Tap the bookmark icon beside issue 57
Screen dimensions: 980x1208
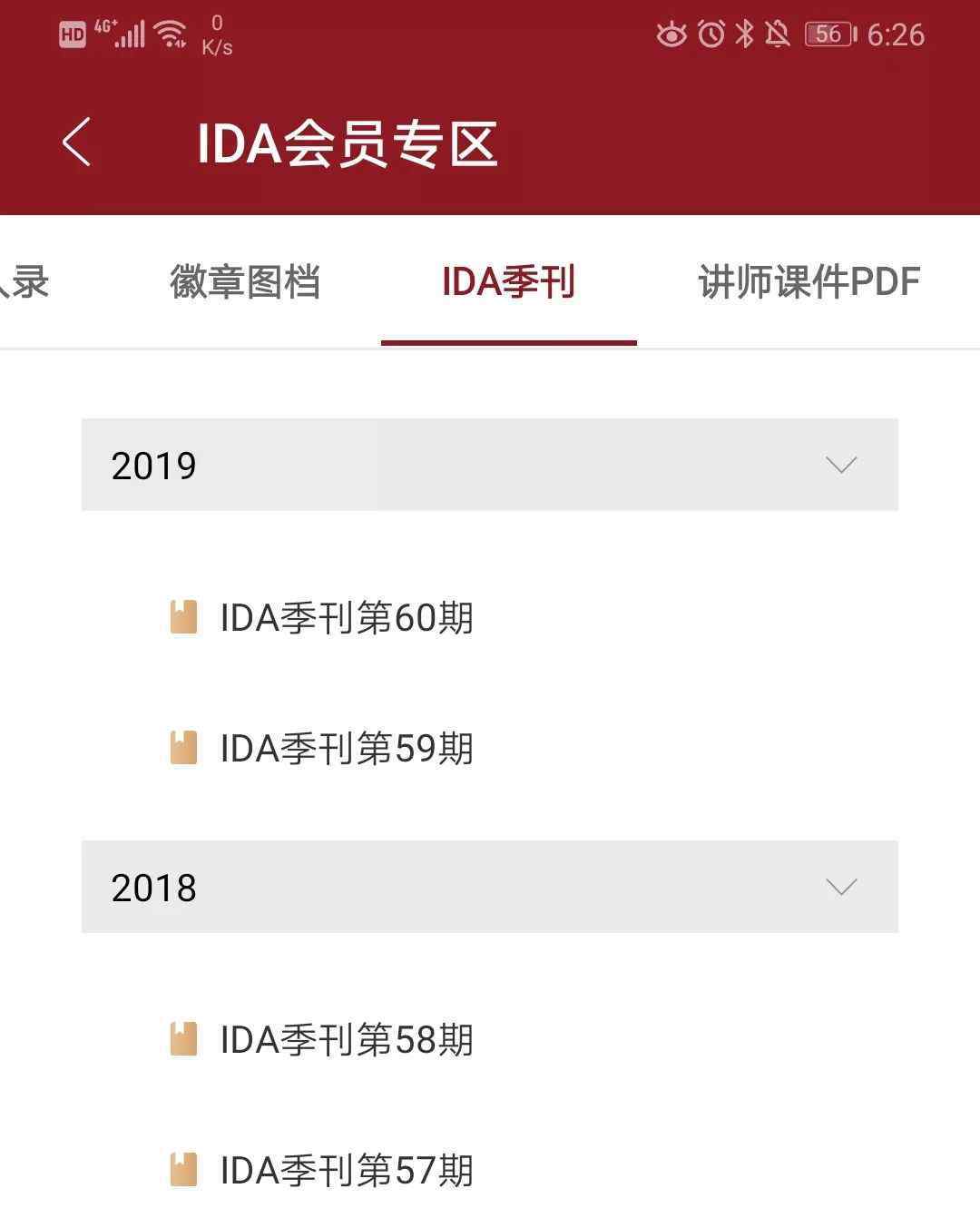click(184, 1170)
